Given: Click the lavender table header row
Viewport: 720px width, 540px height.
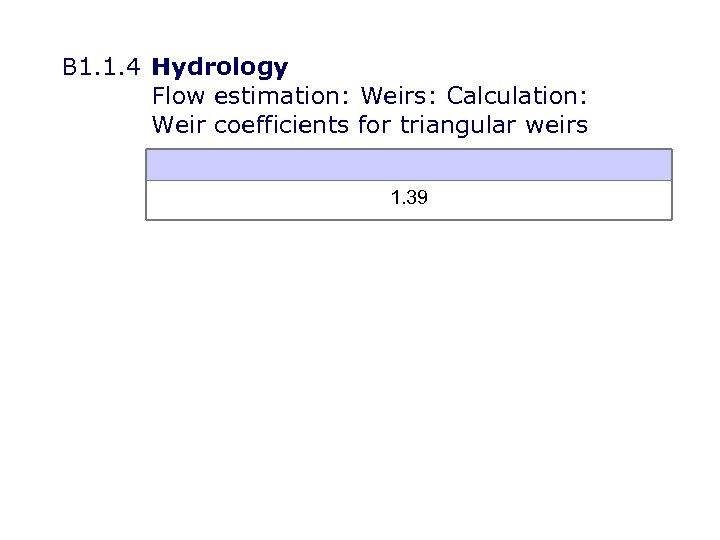Looking at the screenshot, I should point(409,165).
